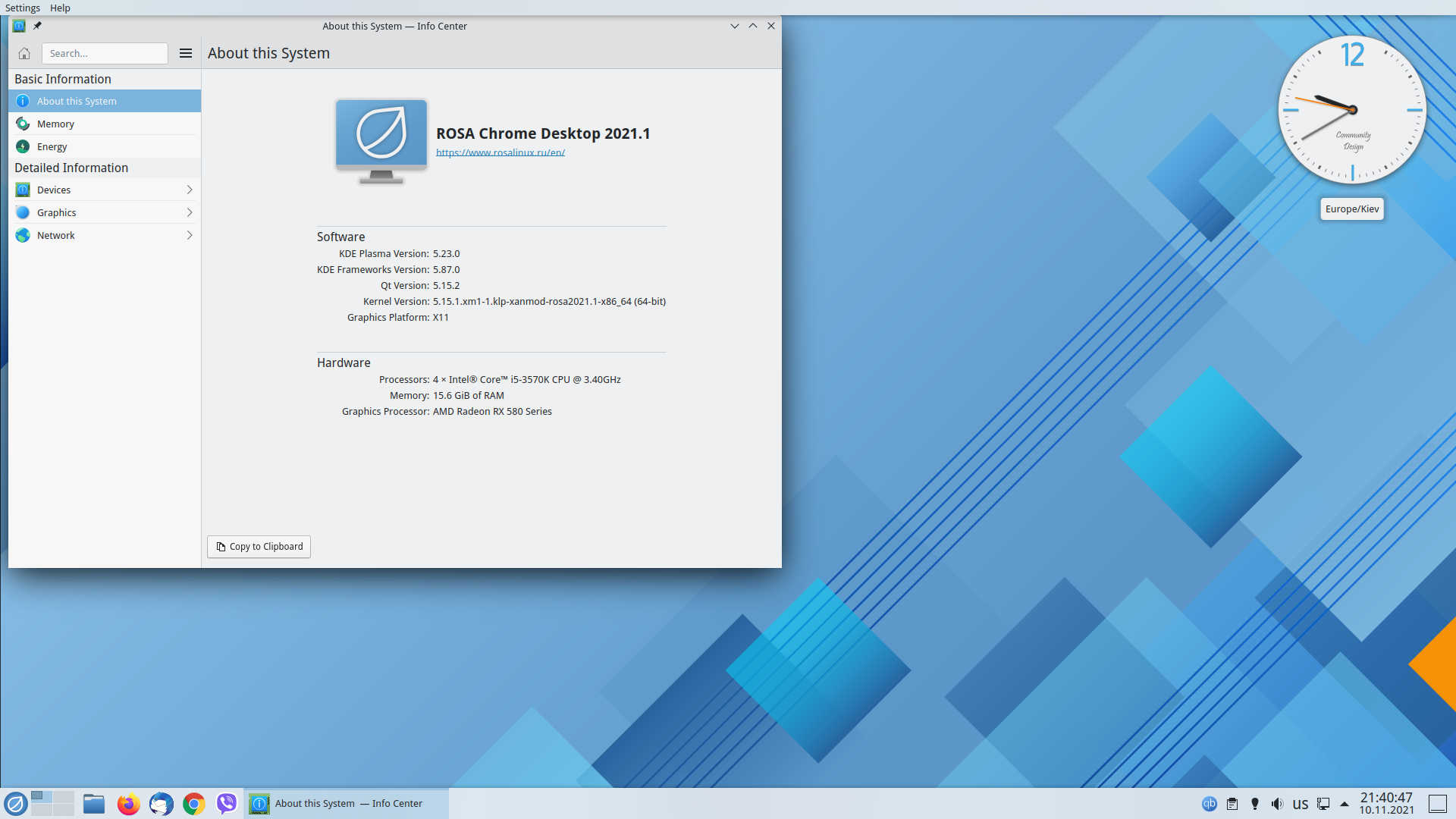Open the hamburger menu beside search
1456x819 pixels.
tap(186, 53)
